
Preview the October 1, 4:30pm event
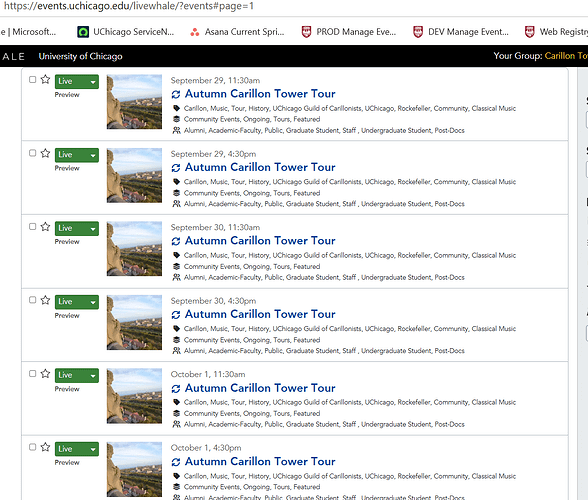coord(67,463)
